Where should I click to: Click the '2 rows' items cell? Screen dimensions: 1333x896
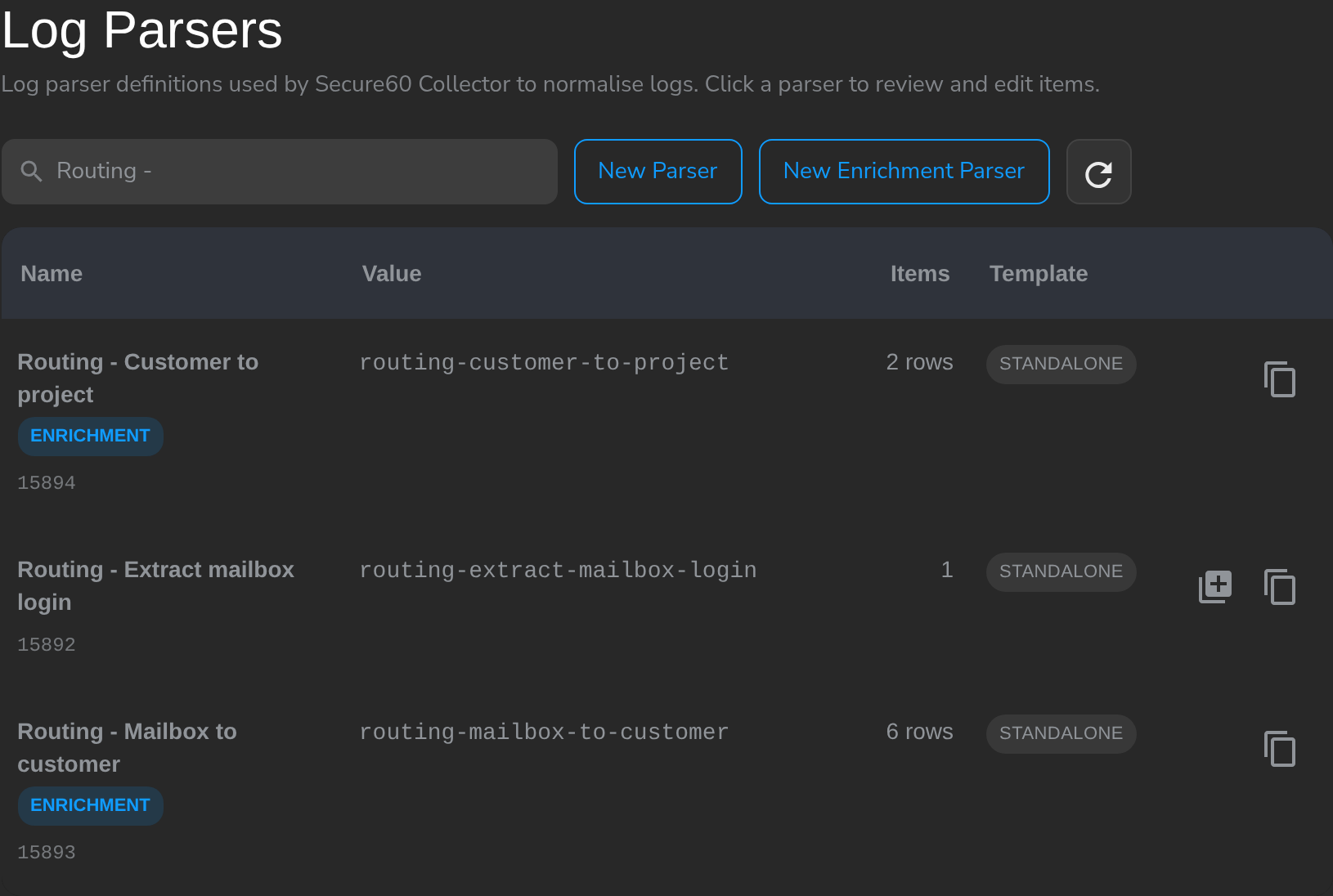pyautogui.click(x=919, y=362)
